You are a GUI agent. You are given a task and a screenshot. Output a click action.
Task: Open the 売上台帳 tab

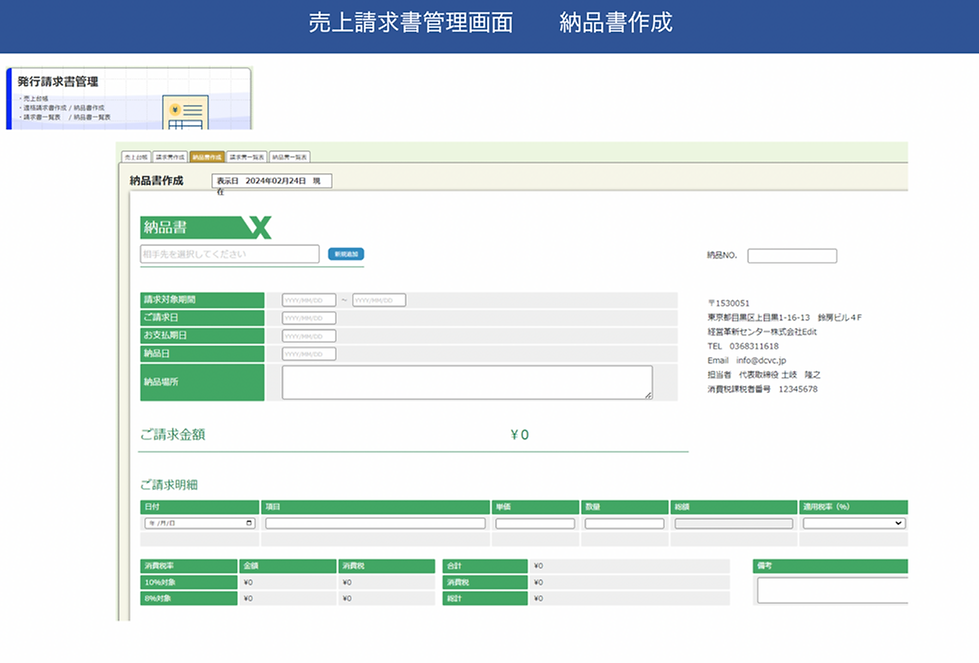[x=136, y=157]
